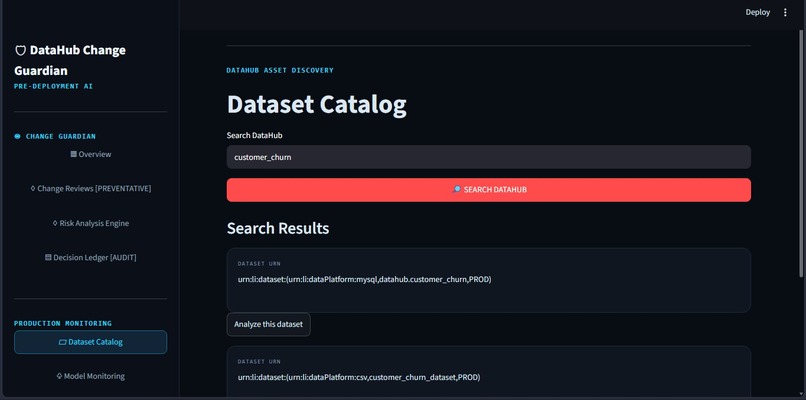806x400 pixels.
Task: Click the mysql customer_churn dataset URN text
Action: coord(364,279)
